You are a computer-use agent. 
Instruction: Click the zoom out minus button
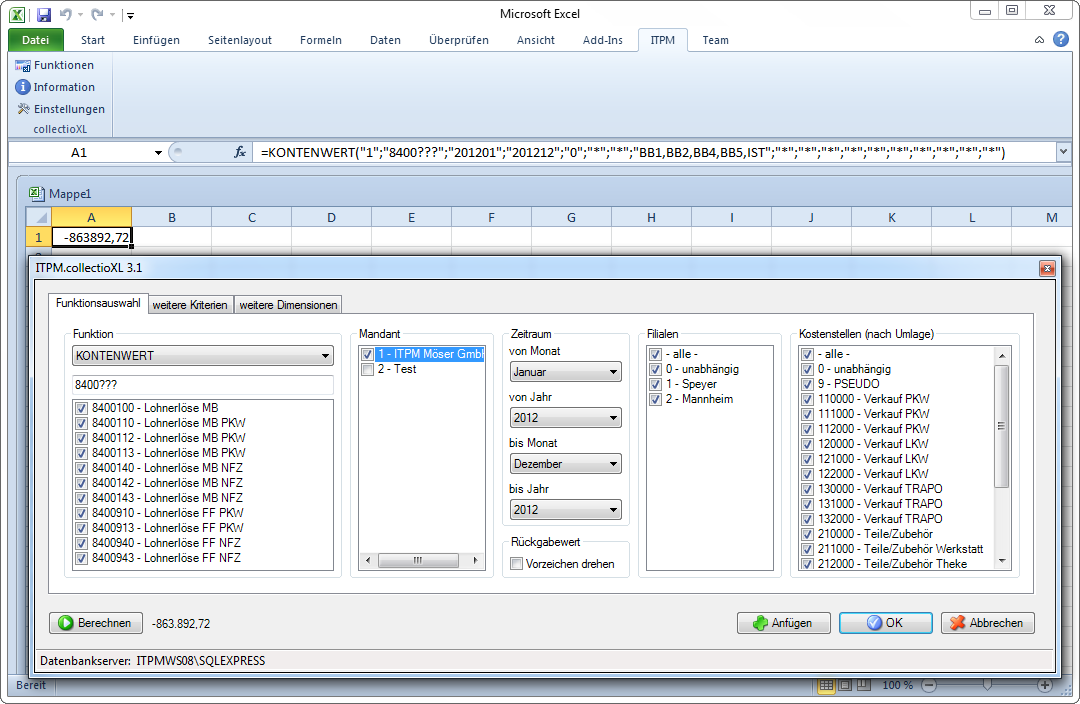(929, 685)
